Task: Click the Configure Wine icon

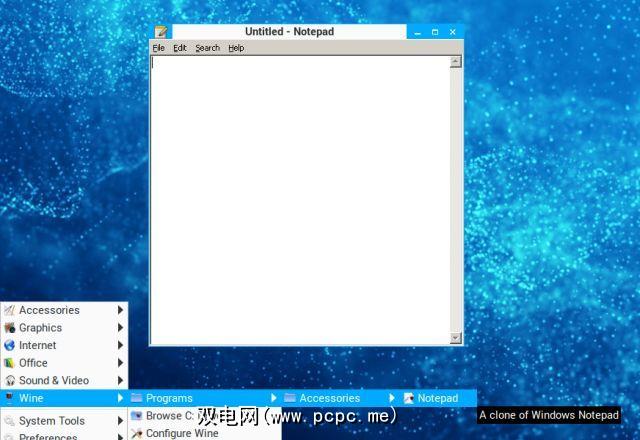Action: (x=136, y=433)
